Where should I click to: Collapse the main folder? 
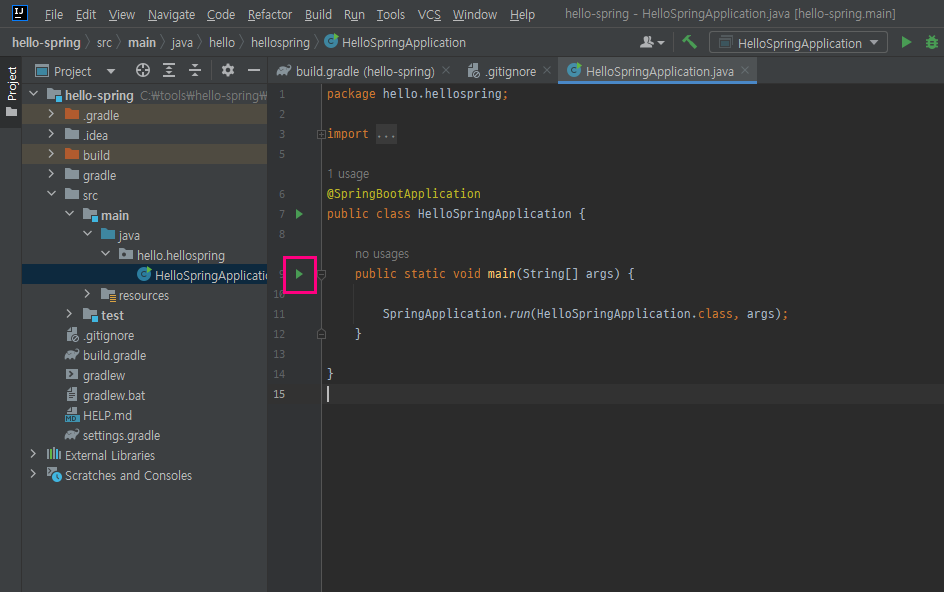pyautogui.click(x=69, y=214)
